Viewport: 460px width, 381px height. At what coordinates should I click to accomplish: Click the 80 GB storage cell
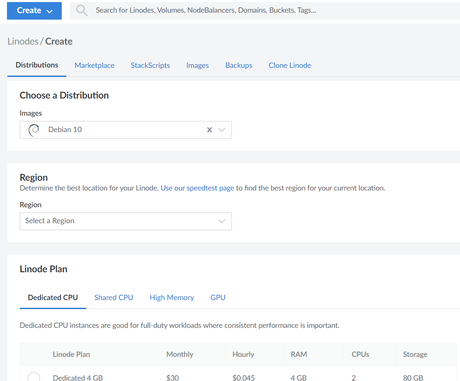[413, 378]
